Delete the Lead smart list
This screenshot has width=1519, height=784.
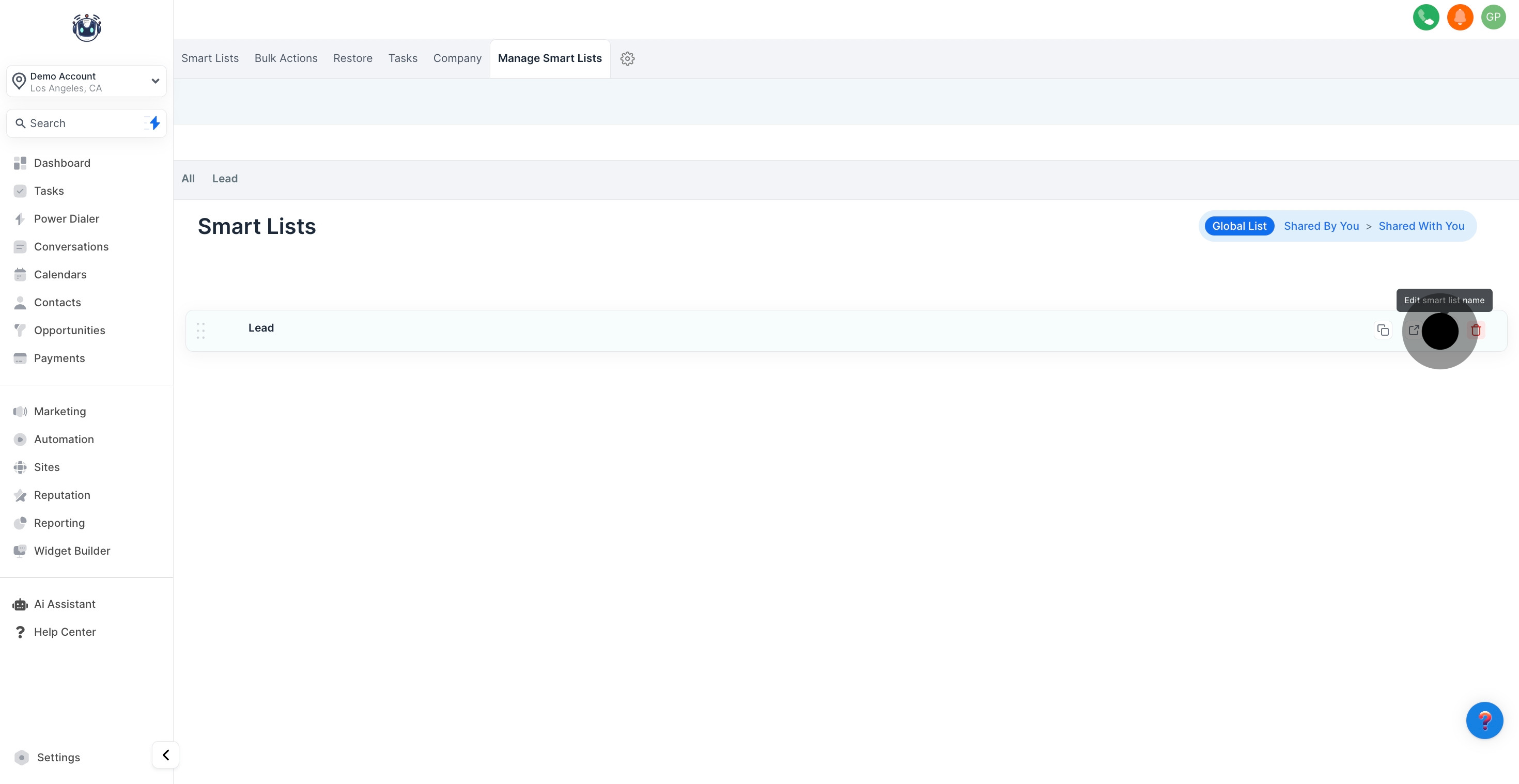click(1476, 330)
